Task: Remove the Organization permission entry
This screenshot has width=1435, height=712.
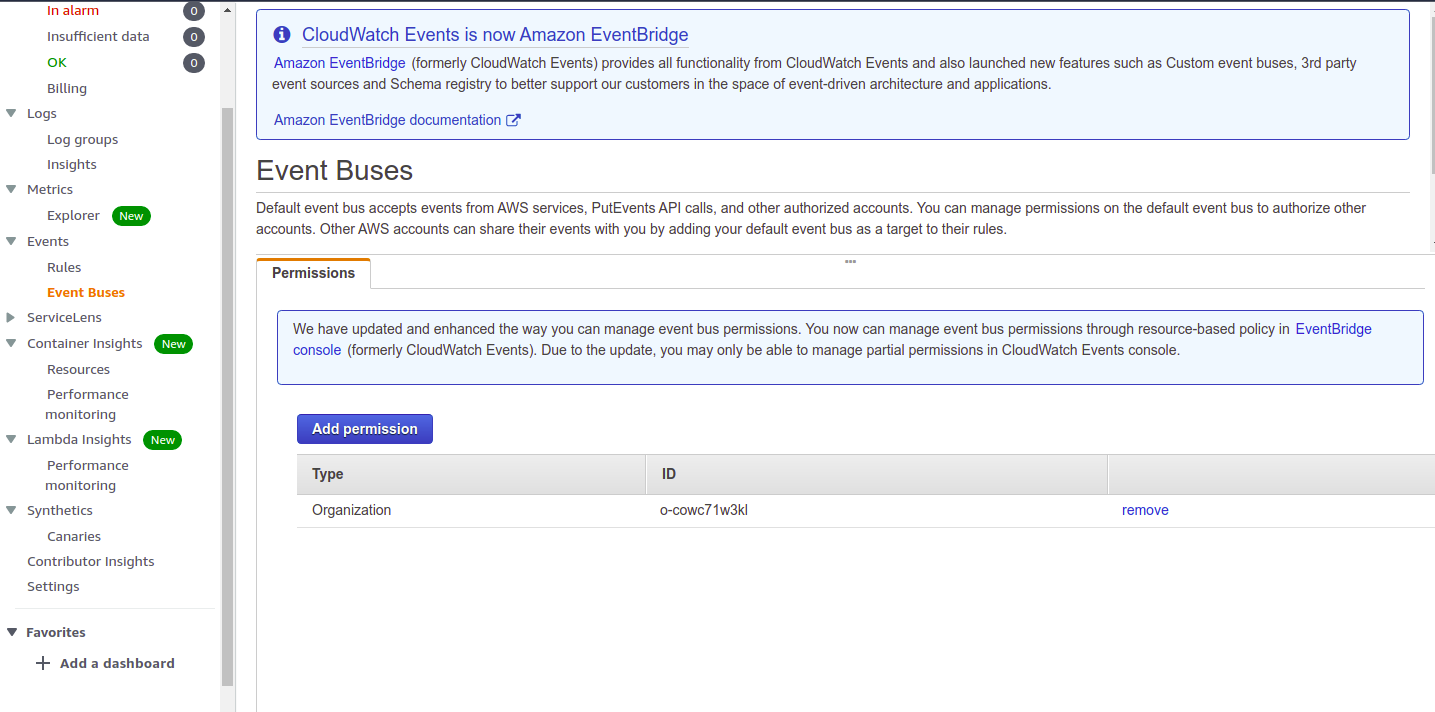Action: click(x=1145, y=510)
